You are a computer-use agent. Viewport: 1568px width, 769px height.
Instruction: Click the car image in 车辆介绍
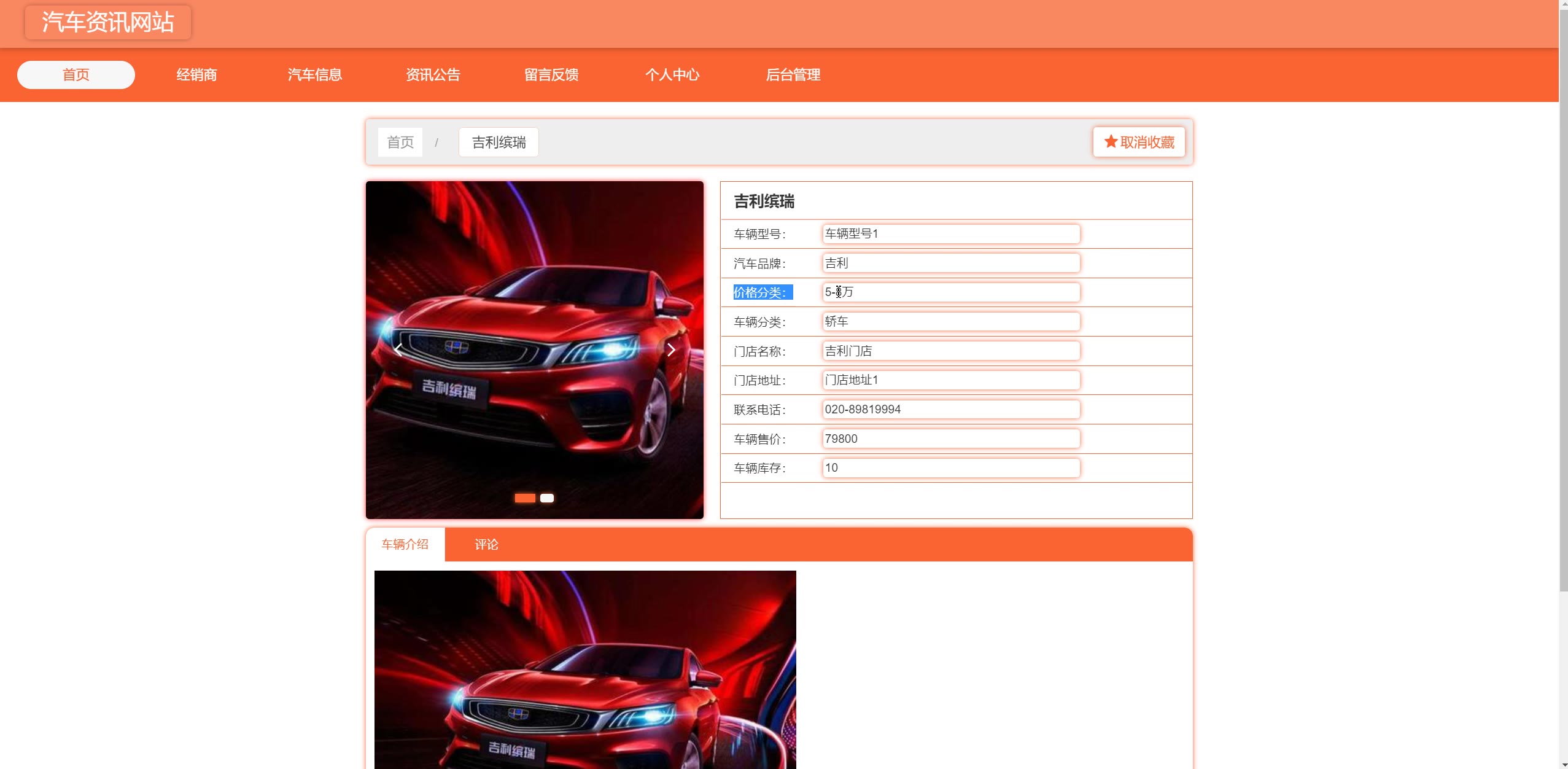[585, 669]
